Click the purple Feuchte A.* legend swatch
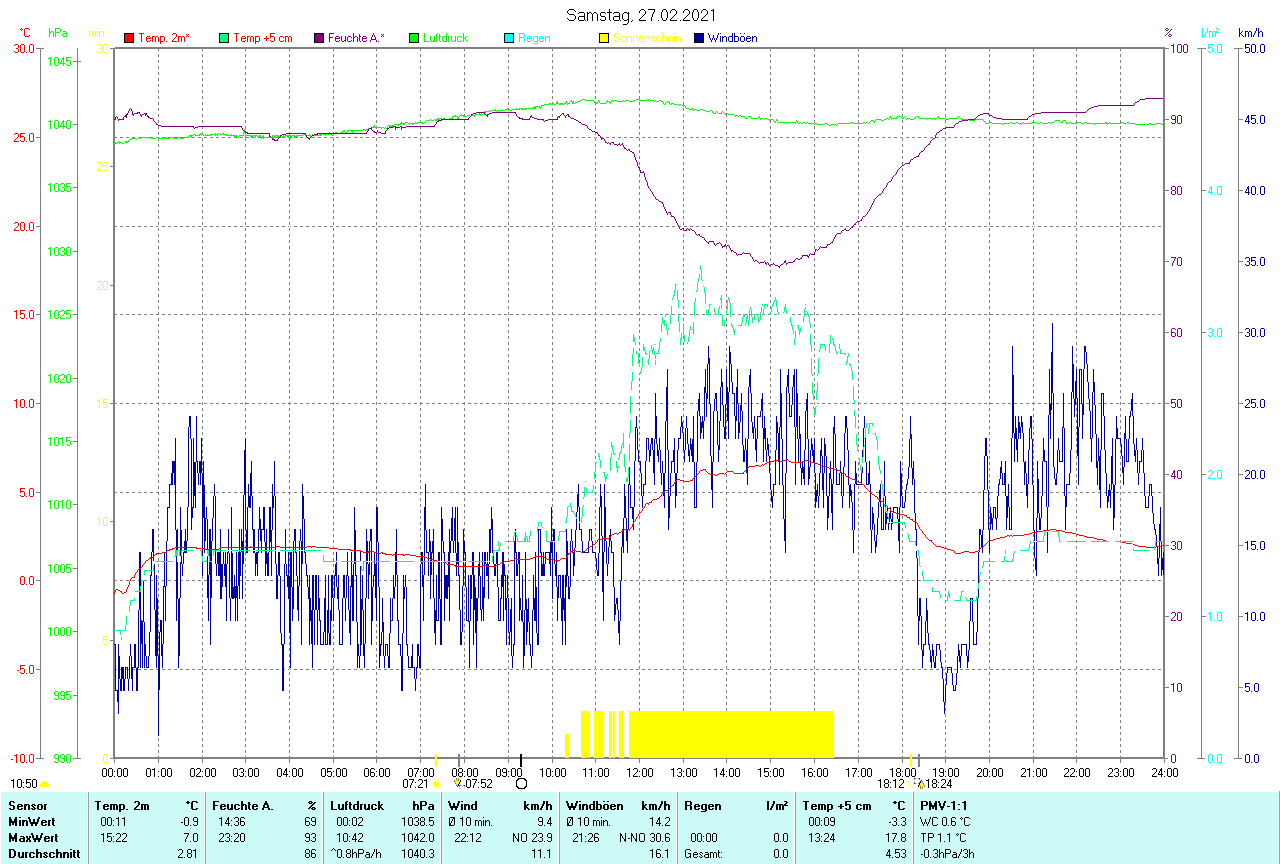The image size is (1280, 864). (319, 38)
